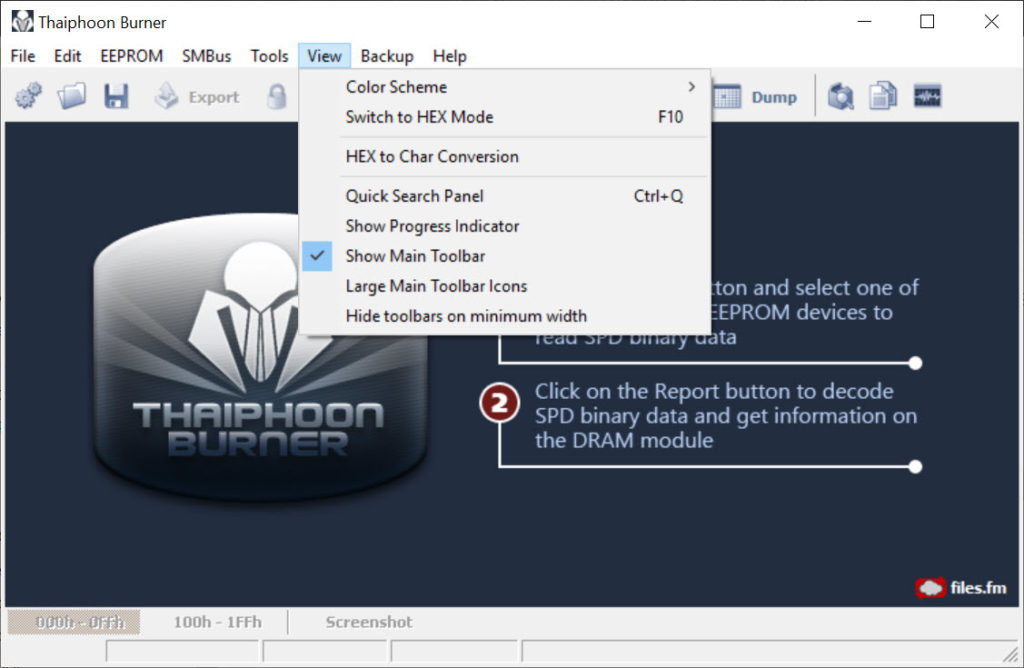Image resolution: width=1024 pixels, height=668 pixels.
Task: Close the Thaiphoon Burner window
Action: click(991, 22)
